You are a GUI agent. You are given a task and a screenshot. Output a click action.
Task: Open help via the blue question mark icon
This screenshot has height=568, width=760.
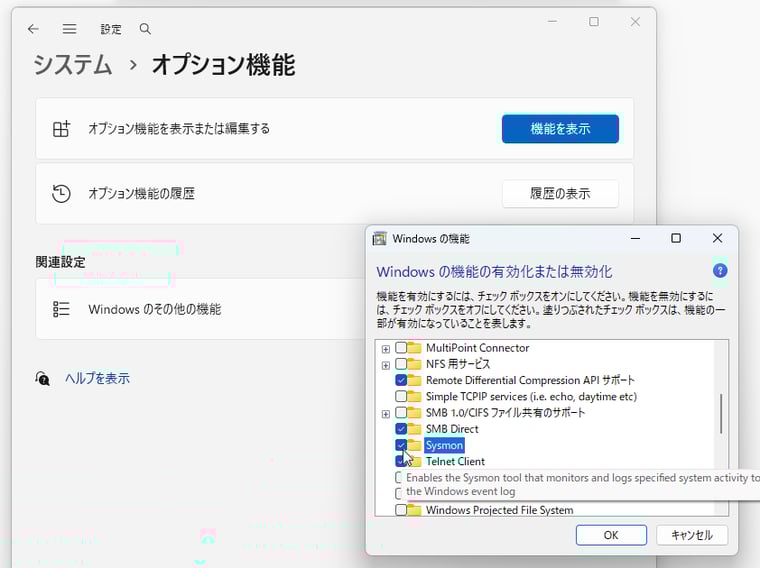point(720,270)
